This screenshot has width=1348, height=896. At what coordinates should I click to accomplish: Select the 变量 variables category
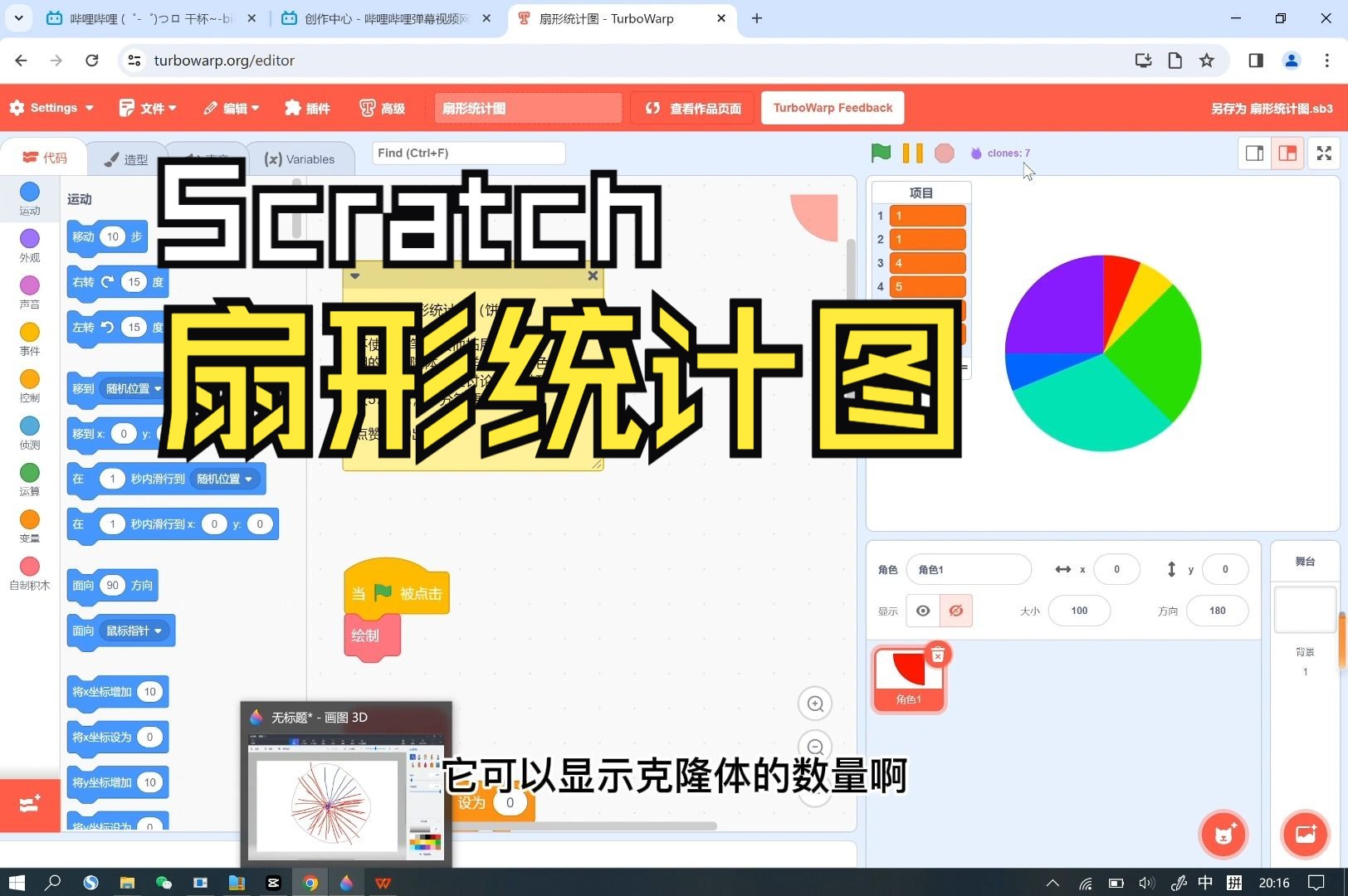(x=30, y=527)
